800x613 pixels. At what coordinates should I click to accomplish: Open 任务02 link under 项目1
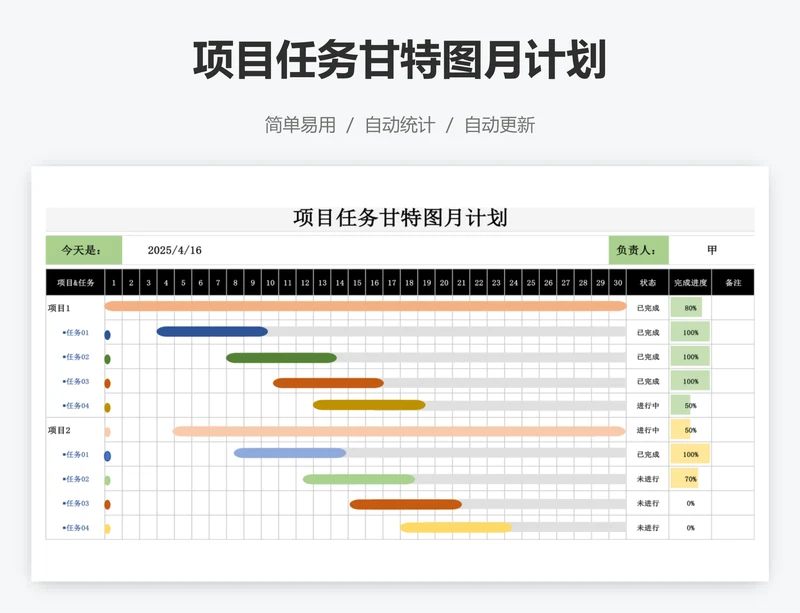coord(76,357)
